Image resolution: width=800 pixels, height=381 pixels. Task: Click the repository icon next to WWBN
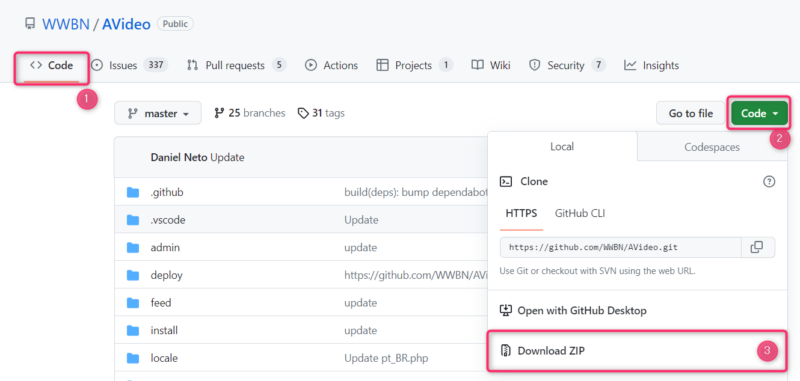click(31, 23)
